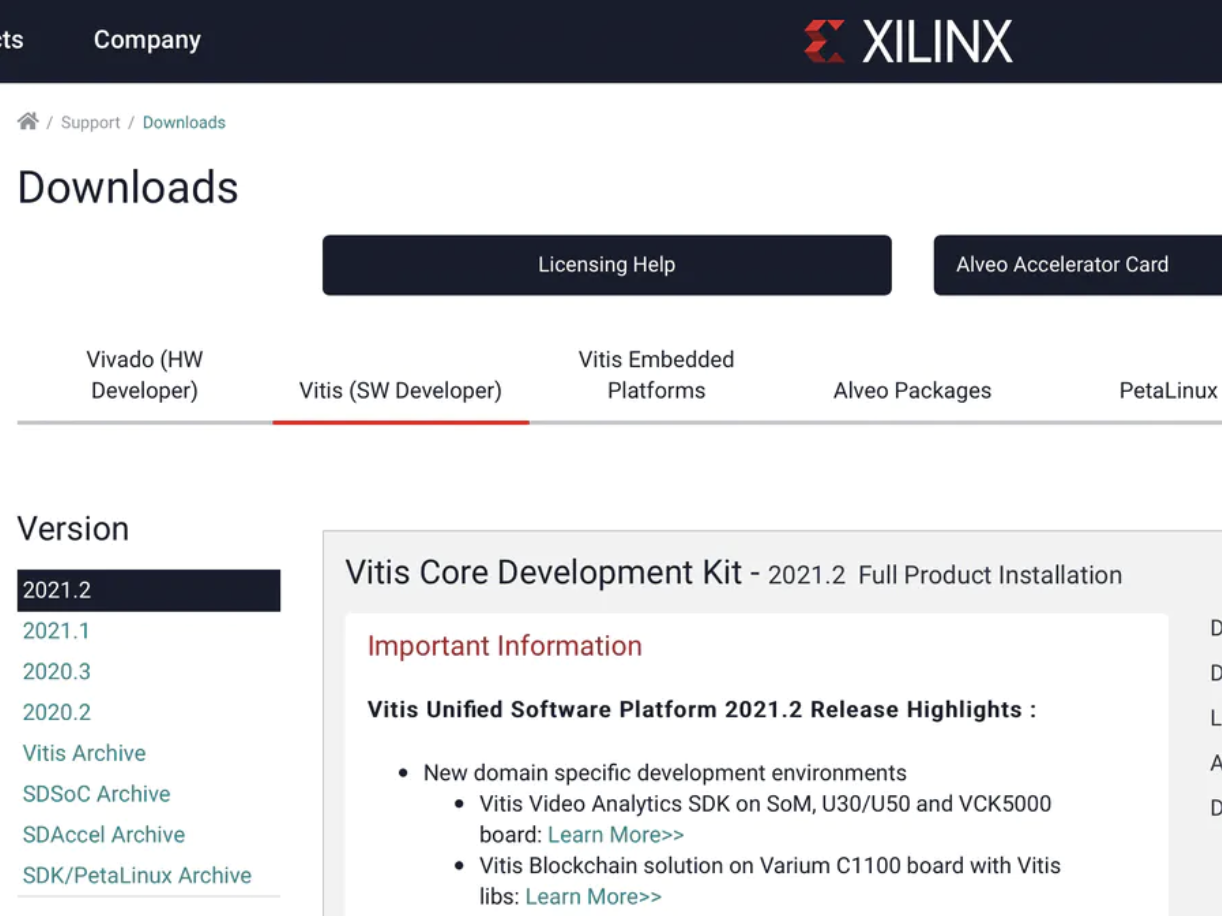Click the Support breadcrumb link

tap(90, 121)
